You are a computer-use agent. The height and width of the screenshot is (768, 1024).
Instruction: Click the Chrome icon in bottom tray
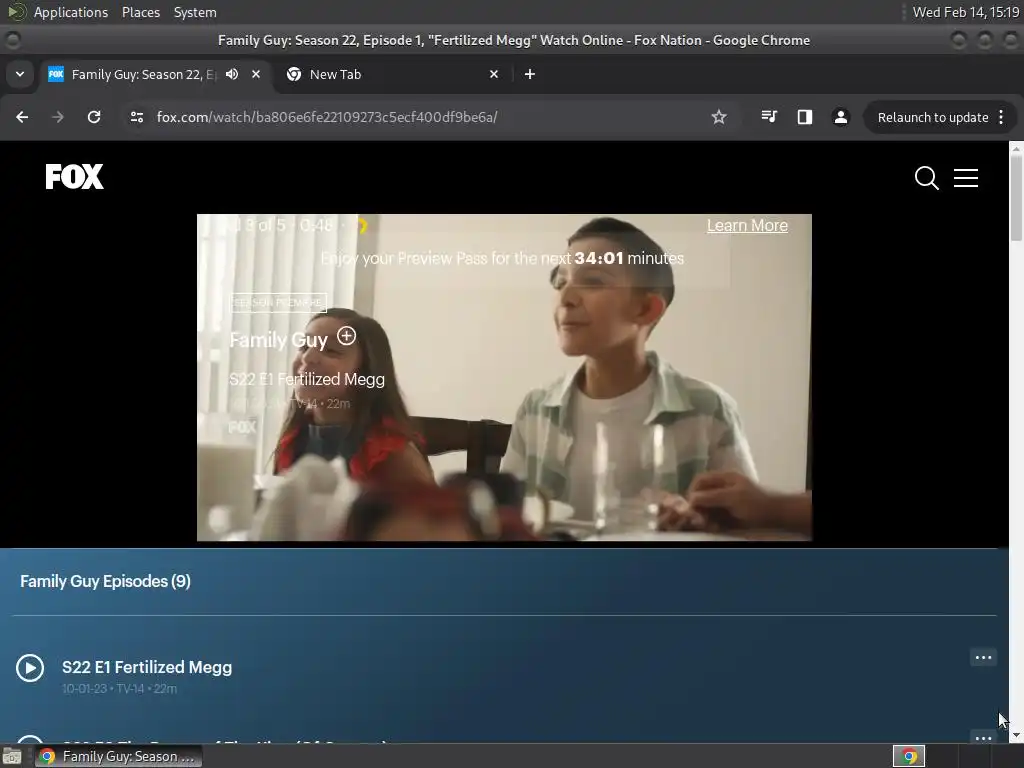pos(908,756)
